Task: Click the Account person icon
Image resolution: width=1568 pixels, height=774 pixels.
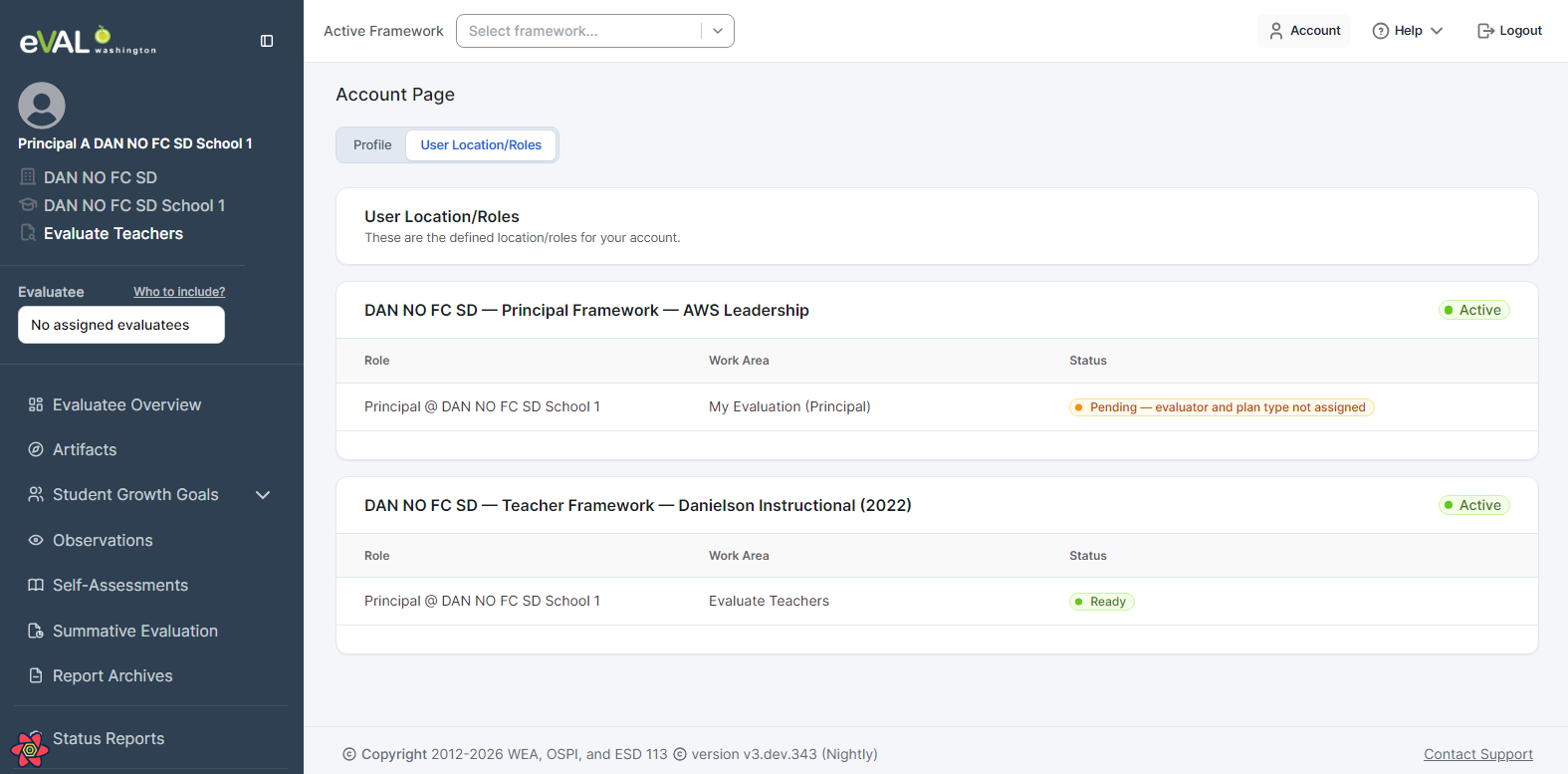Action: 1276,31
